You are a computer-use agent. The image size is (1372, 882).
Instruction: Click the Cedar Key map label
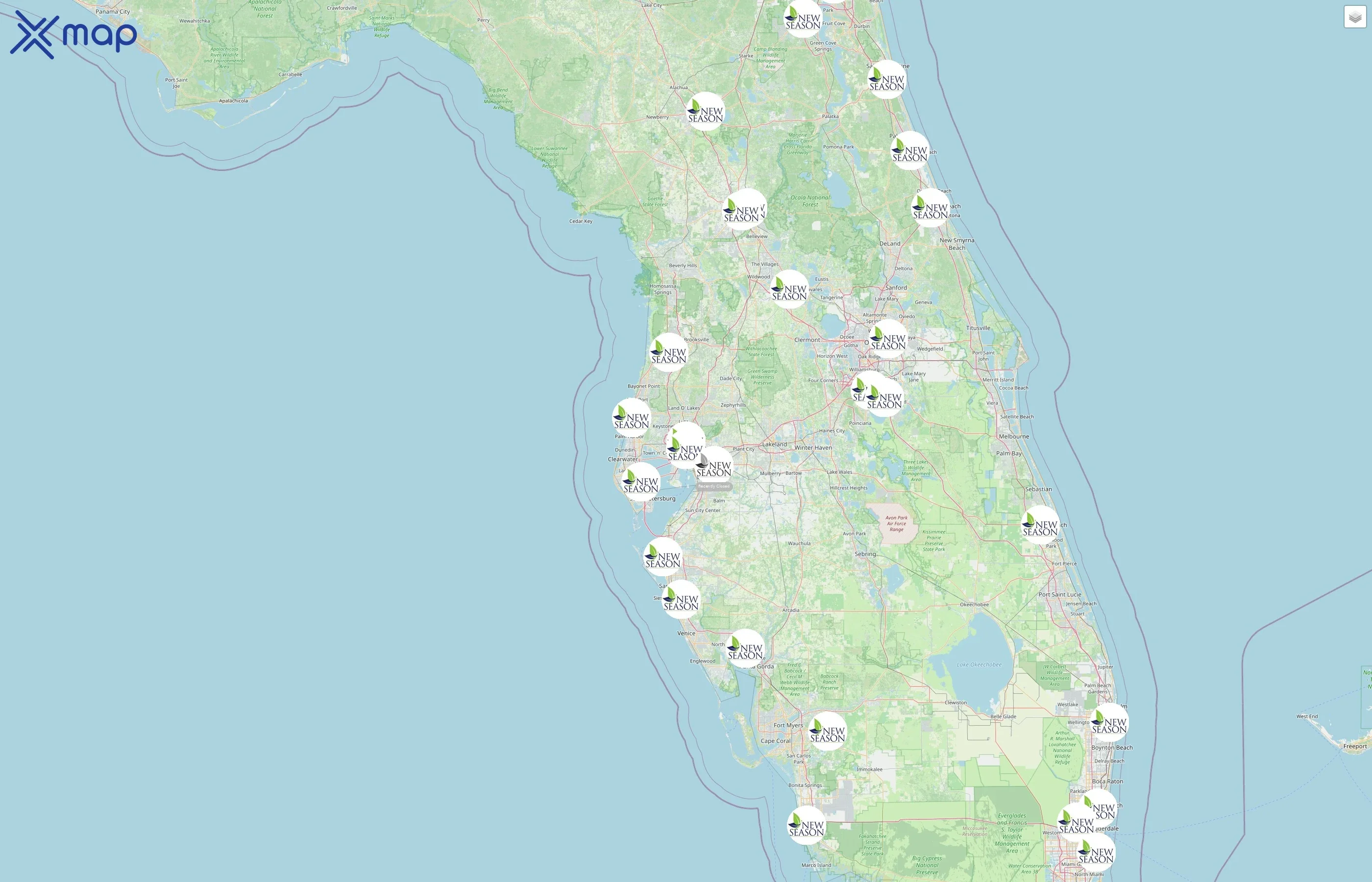581,221
